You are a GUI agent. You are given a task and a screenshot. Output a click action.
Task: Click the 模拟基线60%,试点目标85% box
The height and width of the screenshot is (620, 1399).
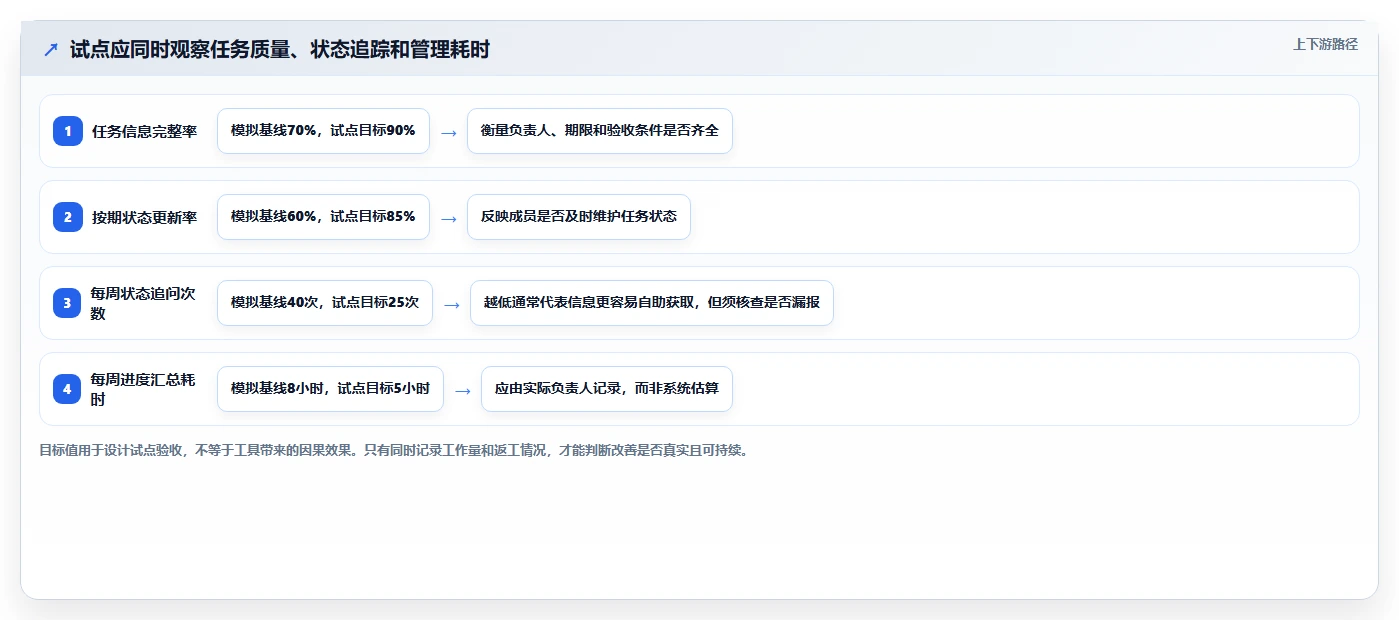click(x=323, y=217)
